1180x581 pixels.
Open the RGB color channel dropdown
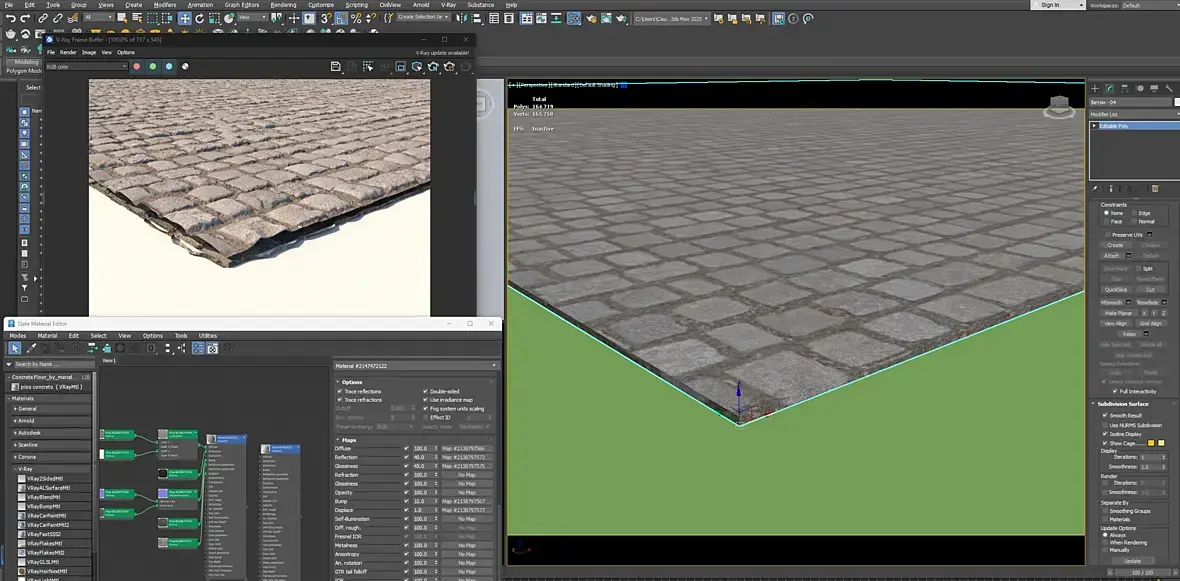(87, 67)
